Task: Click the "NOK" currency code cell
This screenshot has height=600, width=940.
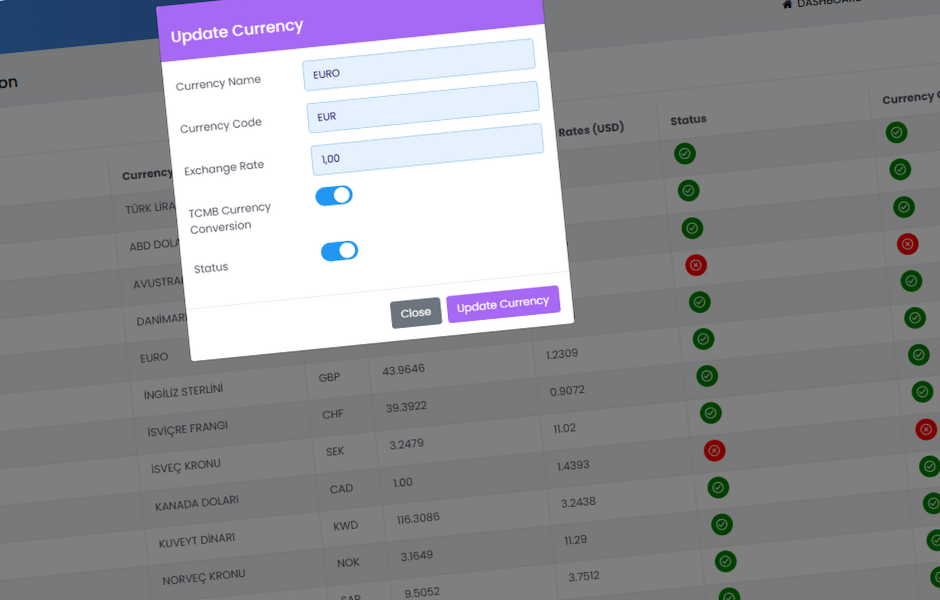Action: 348,563
